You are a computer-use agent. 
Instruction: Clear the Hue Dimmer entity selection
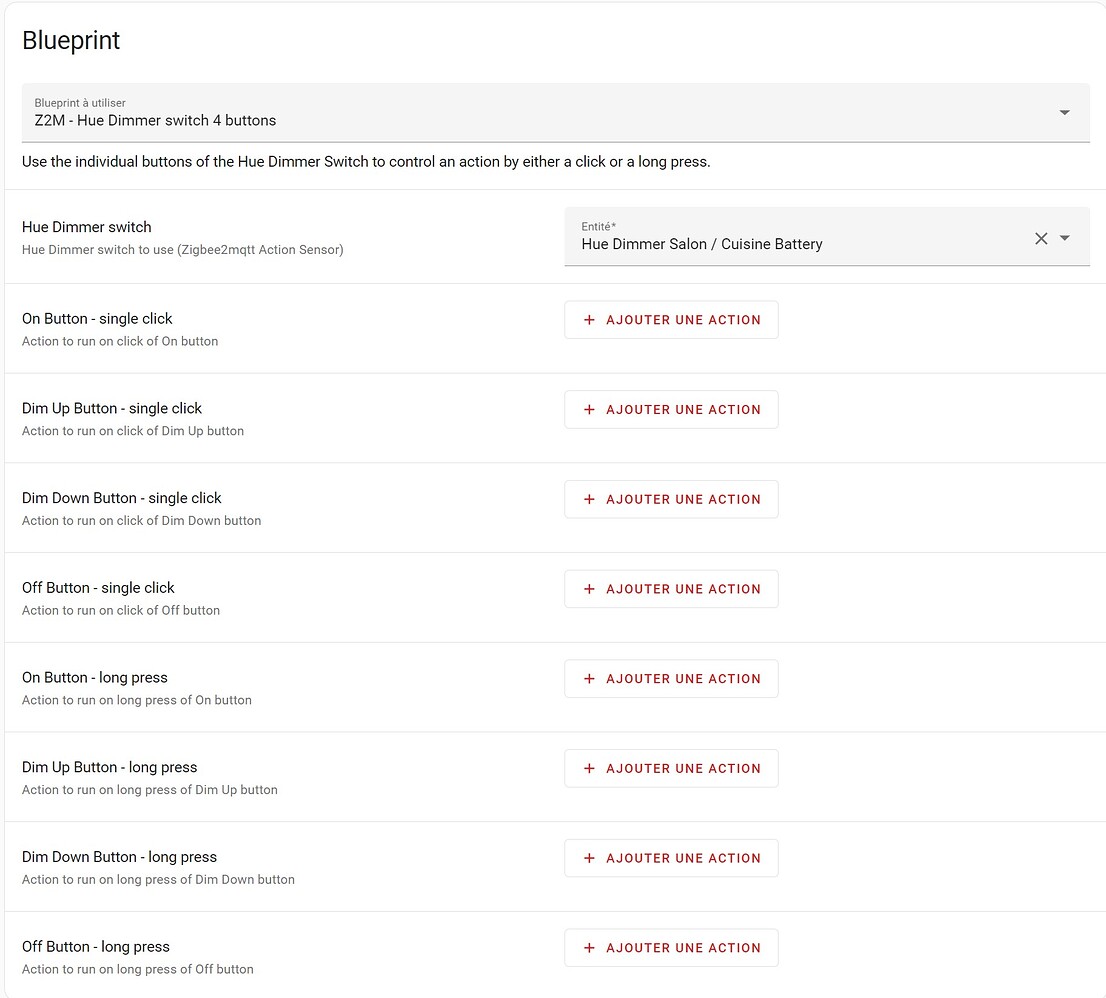click(x=1041, y=238)
